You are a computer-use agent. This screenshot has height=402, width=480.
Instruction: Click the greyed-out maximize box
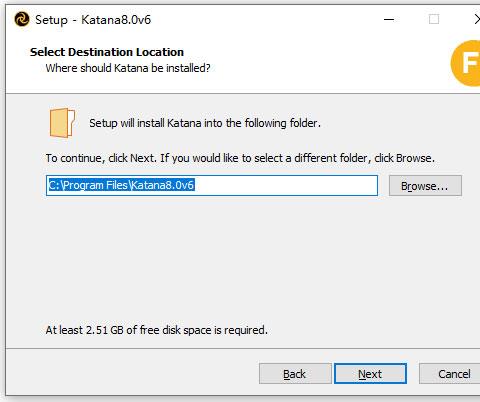coord(434,19)
